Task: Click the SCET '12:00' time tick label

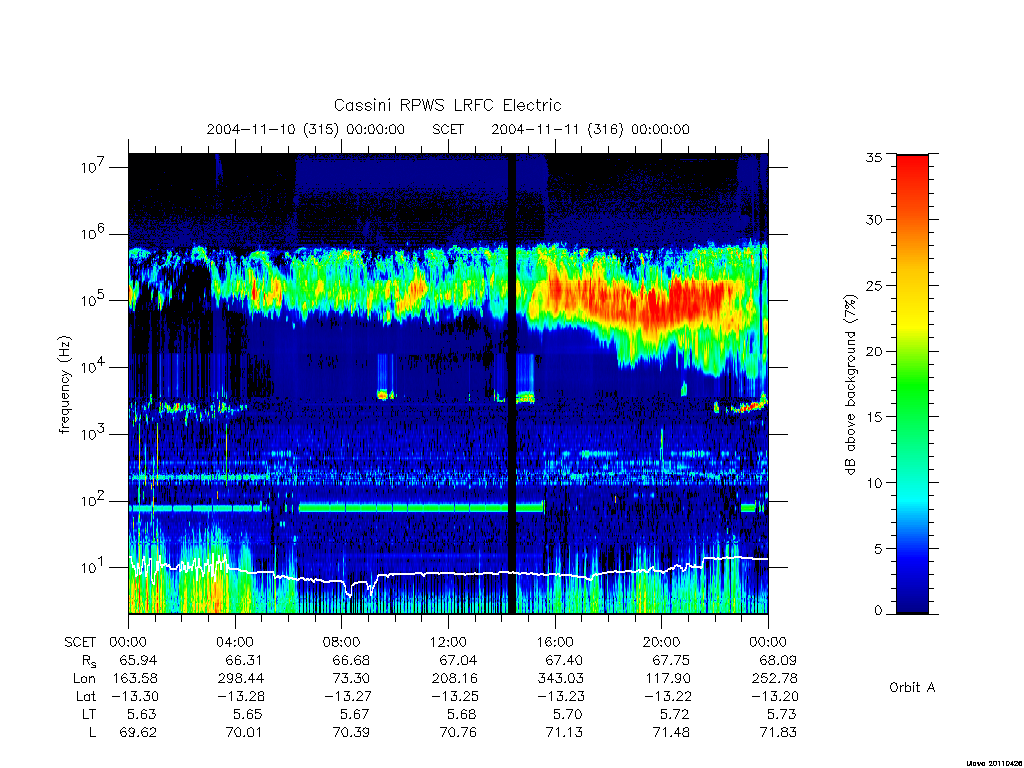Action: coord(448,642)
